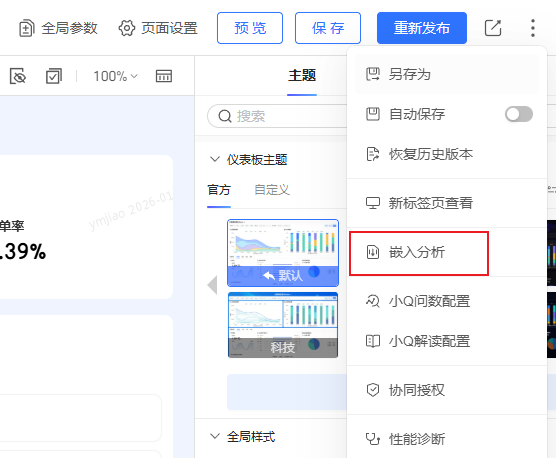Click the left triangle arrow beside themes
The width and height of the screenshot is (556, 458).
click(x=212, y=284)
